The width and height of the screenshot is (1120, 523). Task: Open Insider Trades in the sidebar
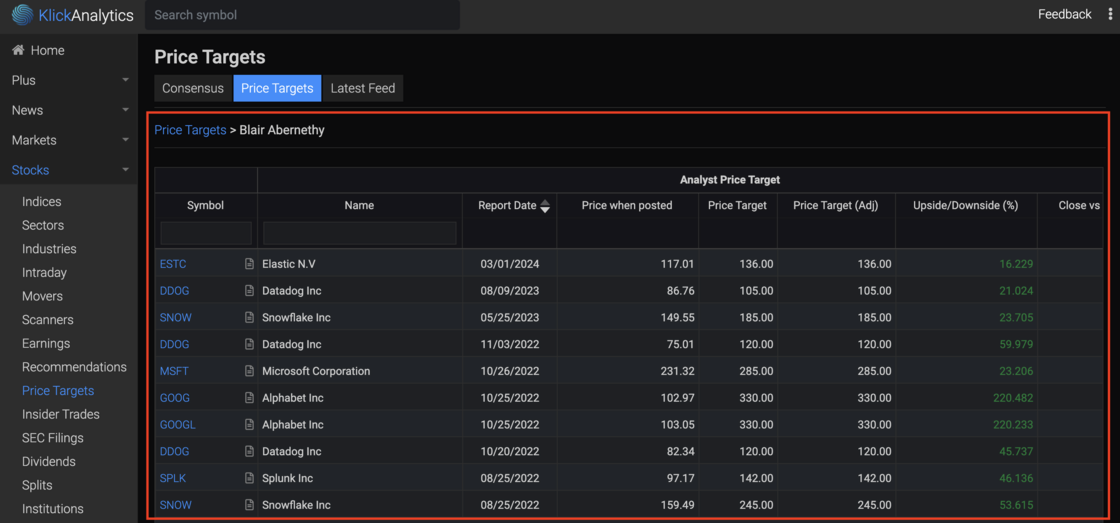tap(61, 414)
